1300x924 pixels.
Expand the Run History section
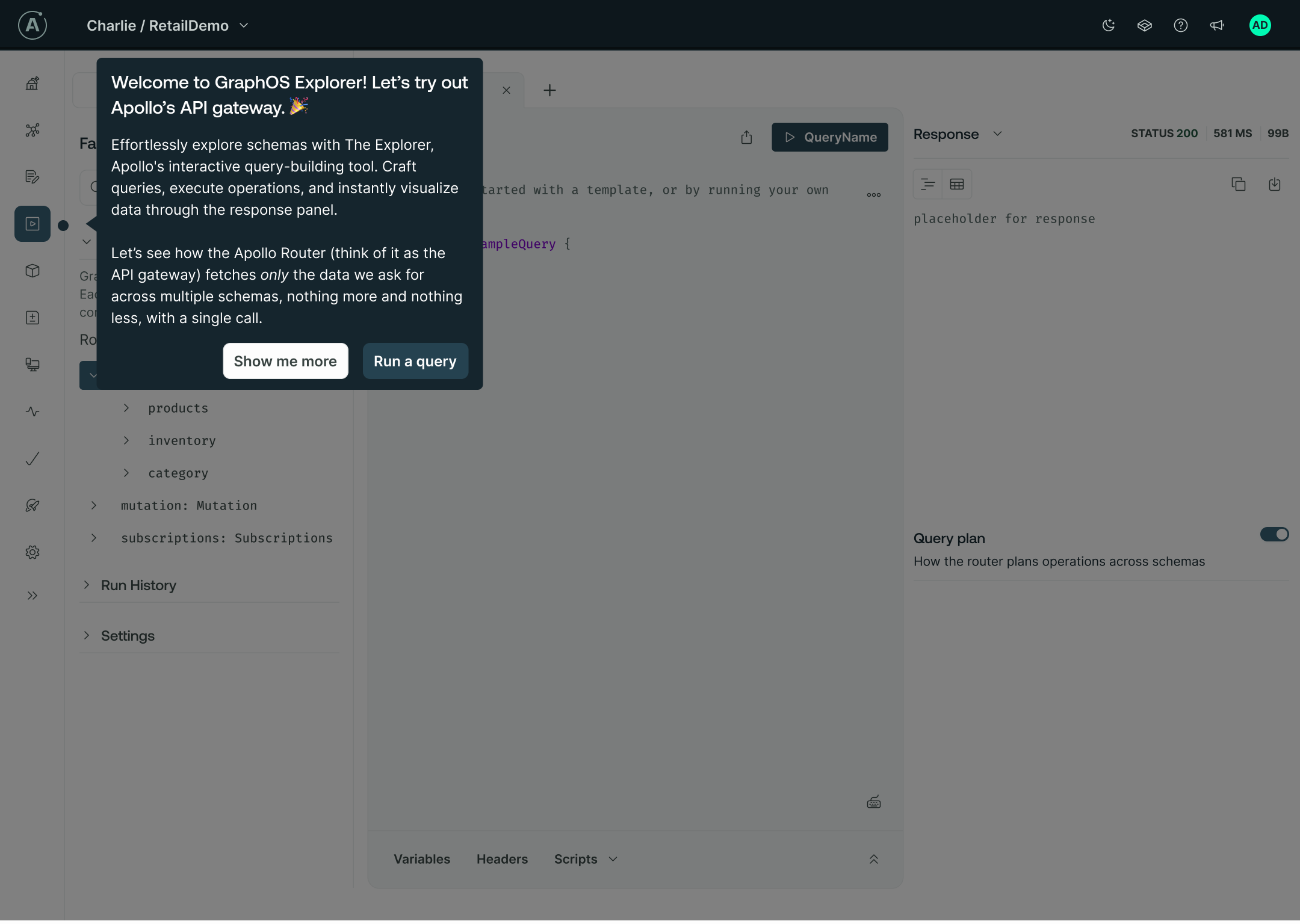(138, 585)
